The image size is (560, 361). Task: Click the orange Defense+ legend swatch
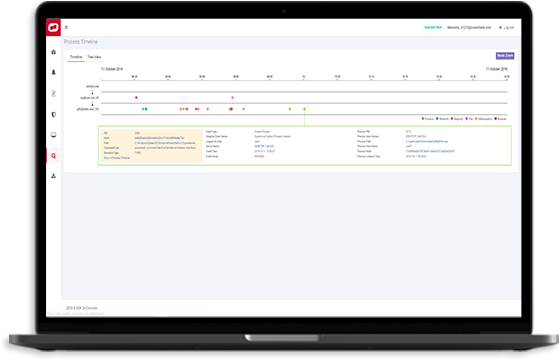[476, 119]
